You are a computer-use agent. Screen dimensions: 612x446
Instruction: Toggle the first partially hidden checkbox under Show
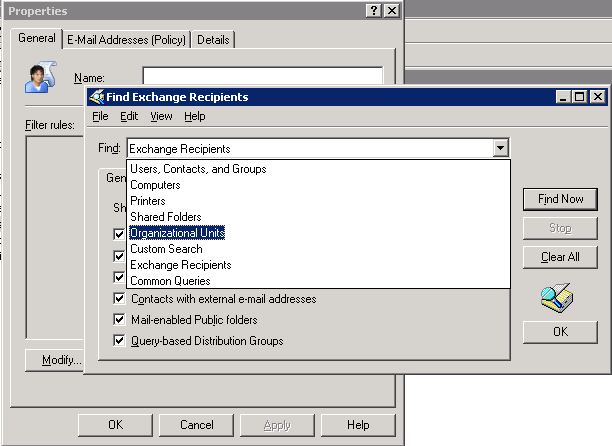pos(119,234)
